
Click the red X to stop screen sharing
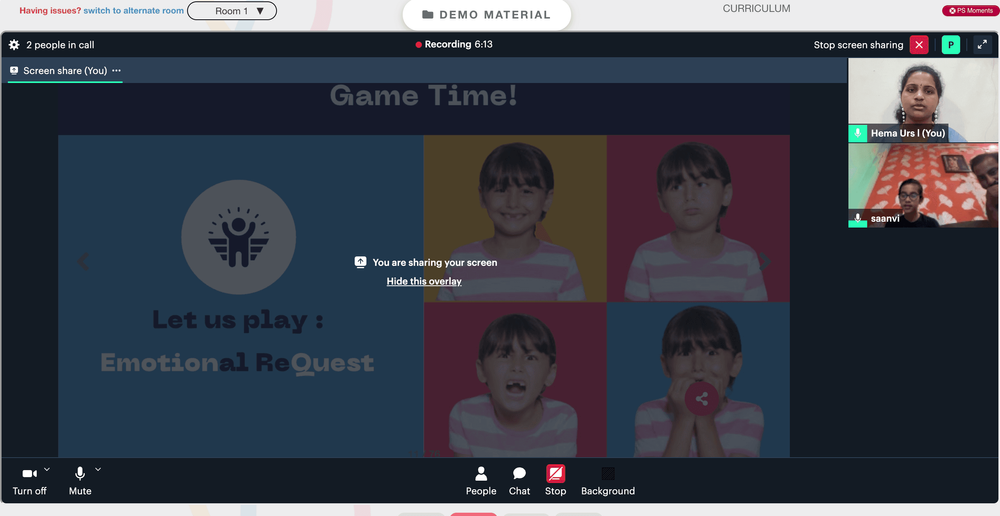[919, 45]
